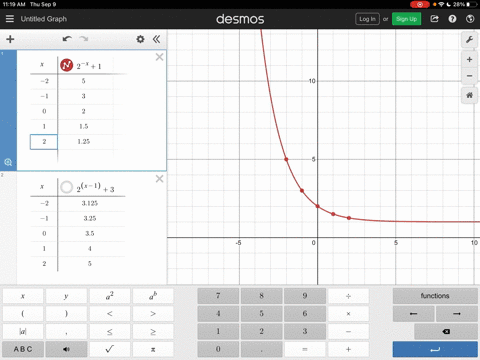Click table two value 3.125

pyautogui.click(x=90, y=203)
